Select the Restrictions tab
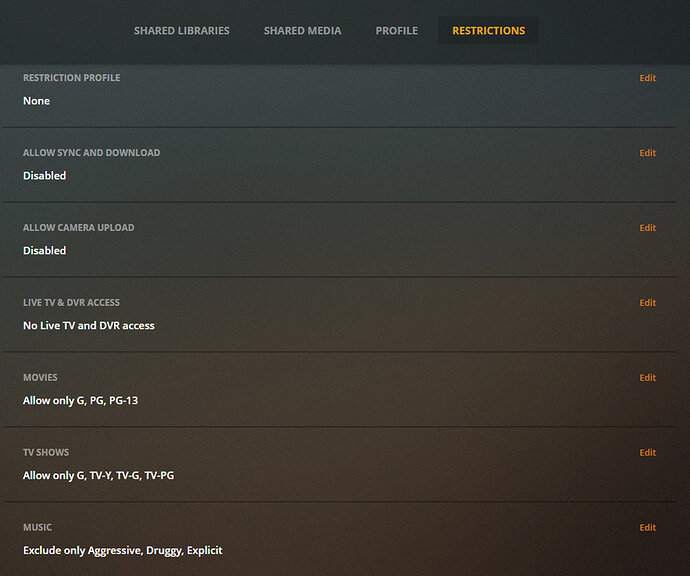Image resolution: width=690 pixels, height=576 pixels. pos(488,31)
